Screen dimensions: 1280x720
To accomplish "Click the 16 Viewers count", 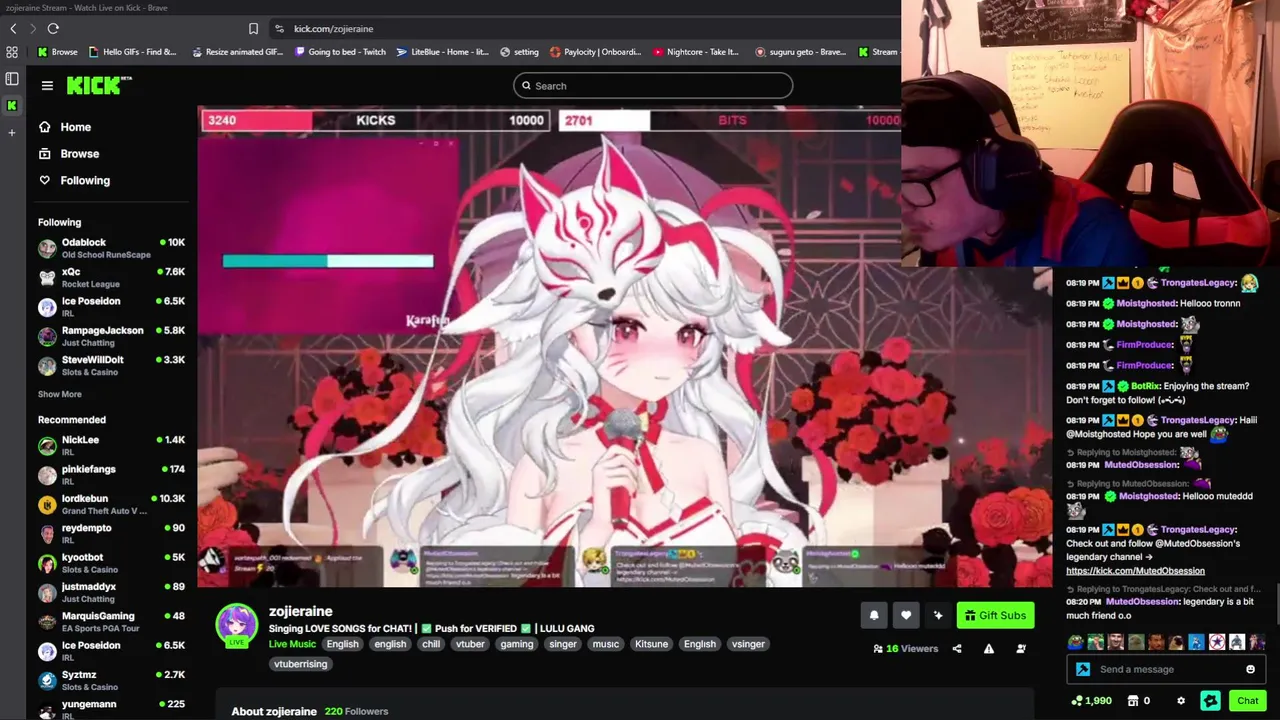I will pos(905,648).
